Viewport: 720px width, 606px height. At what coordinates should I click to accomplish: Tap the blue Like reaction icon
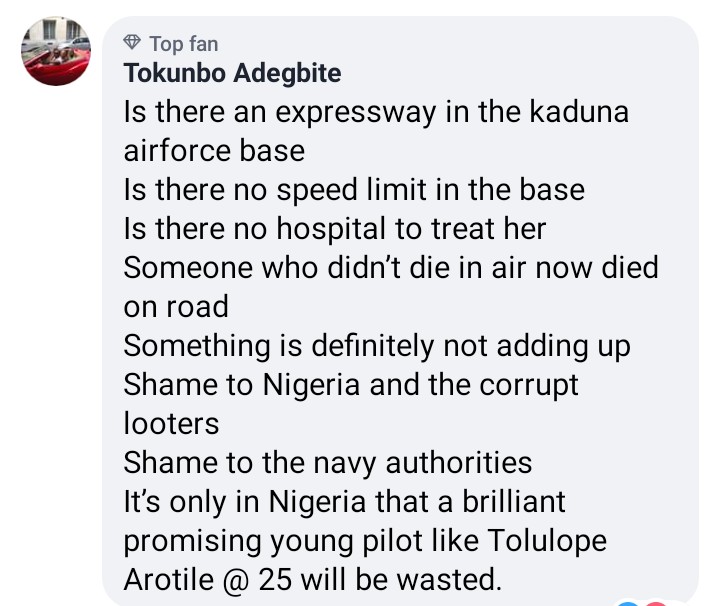[x=629, y=602]
